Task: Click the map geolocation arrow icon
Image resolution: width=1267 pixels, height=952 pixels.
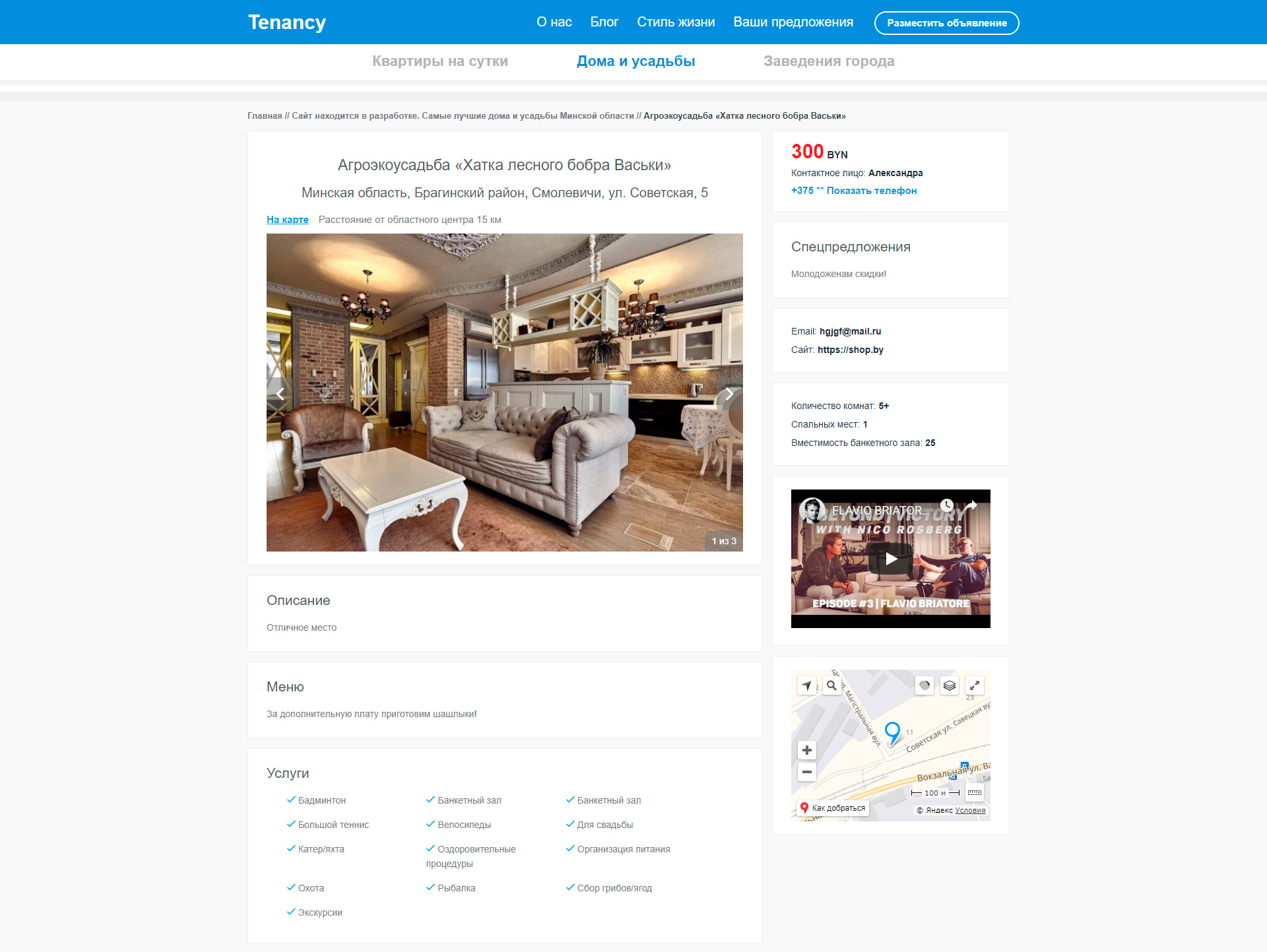Action: (806, 686)
